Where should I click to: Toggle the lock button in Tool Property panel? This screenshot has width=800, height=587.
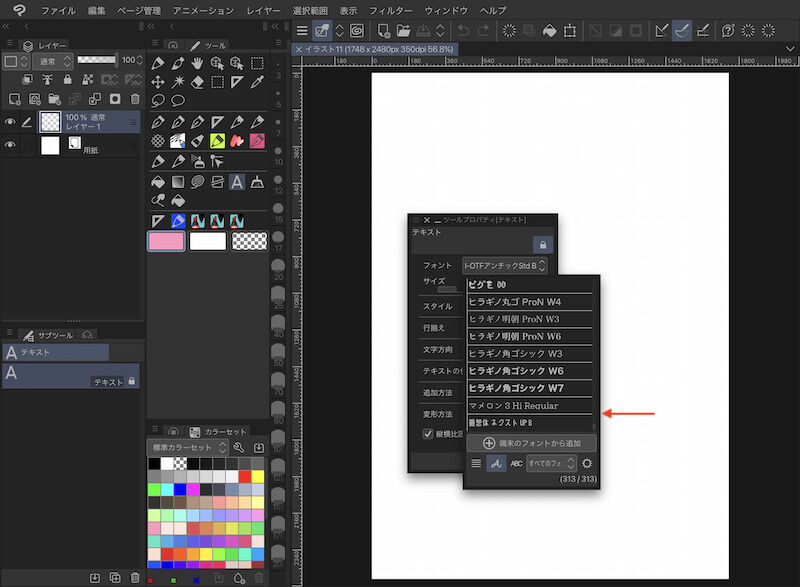coord(543,245)
